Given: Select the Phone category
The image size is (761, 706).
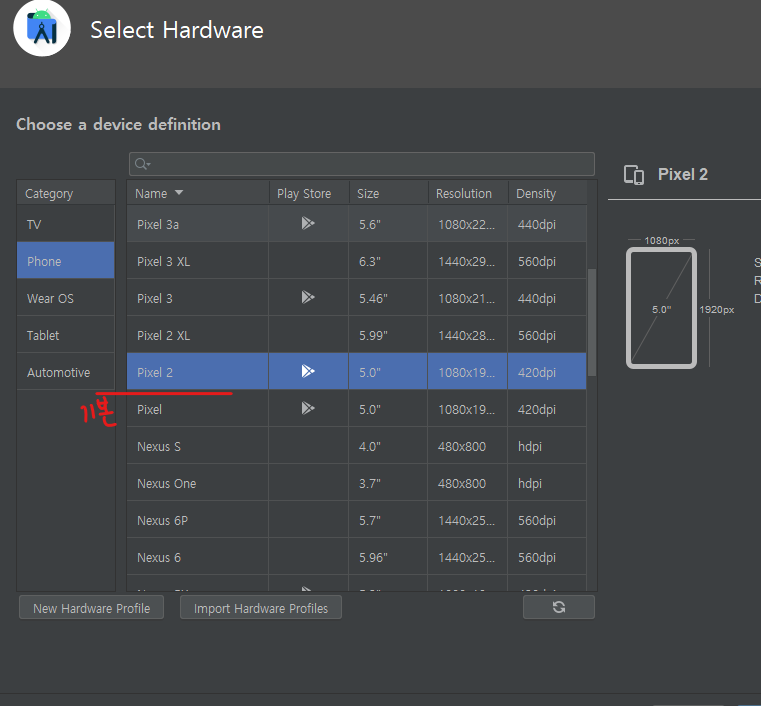Looking at the screenshot, I should [x=66, y=261].
